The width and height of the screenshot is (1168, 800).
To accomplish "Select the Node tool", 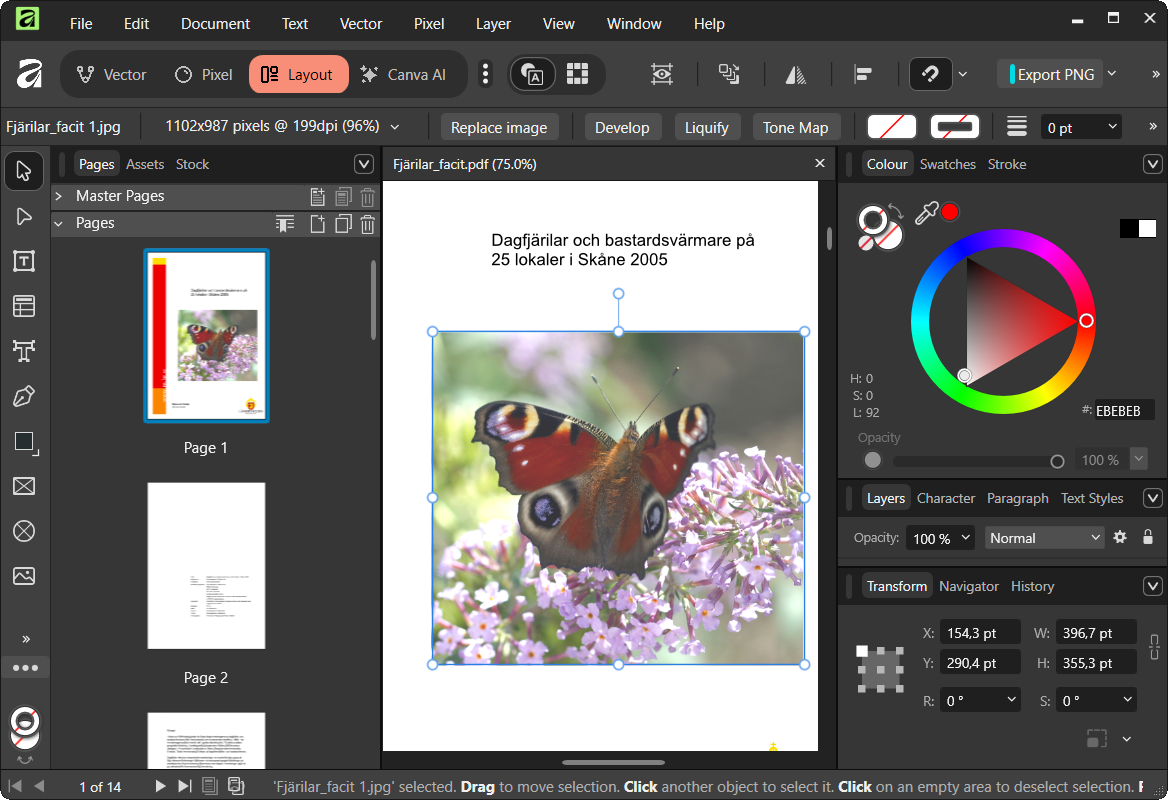I will tap(24, 217).
